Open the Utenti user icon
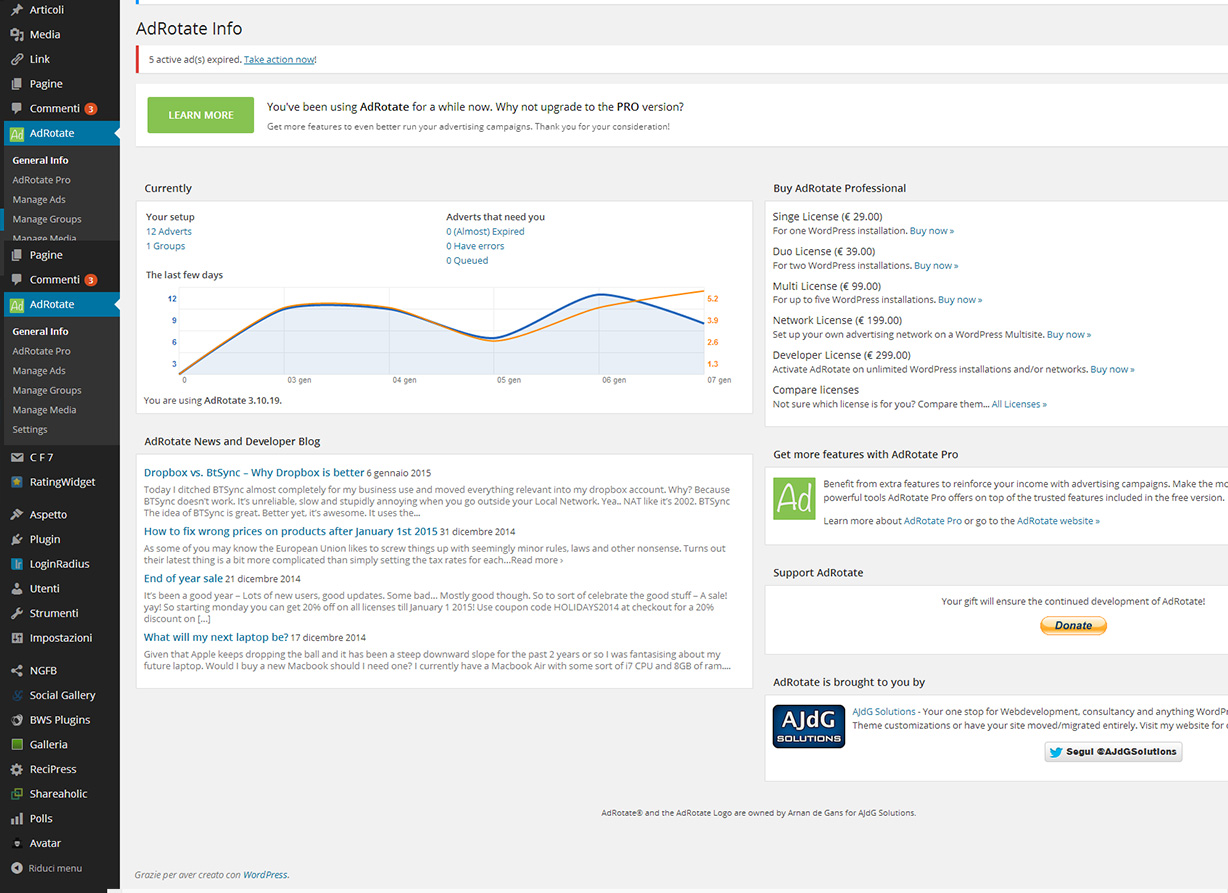 pos(17,589)
